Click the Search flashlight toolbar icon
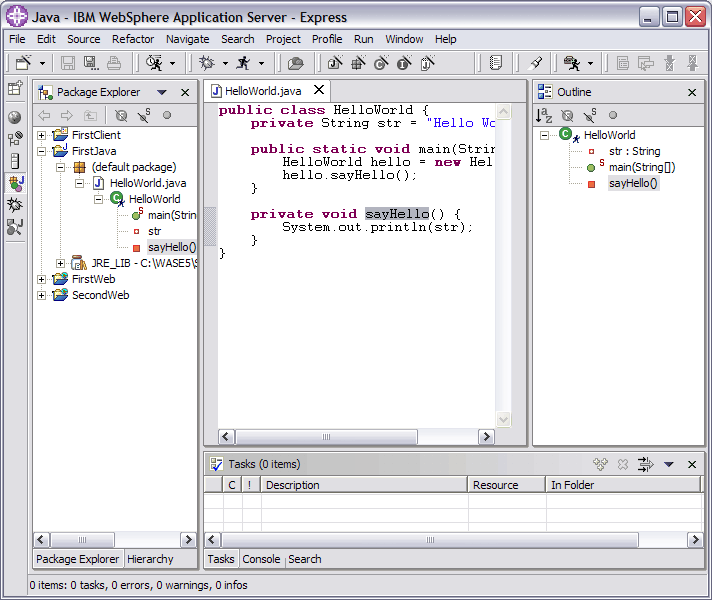The width and height of the screenshot is (712, 600). click(x=536, y=63)
